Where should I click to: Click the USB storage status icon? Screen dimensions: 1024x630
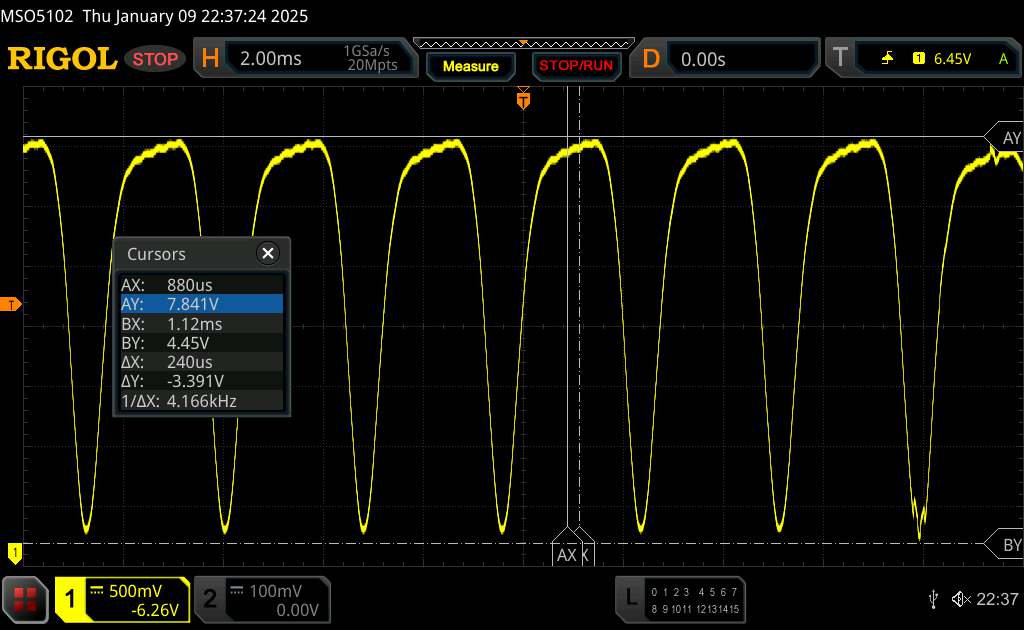[x=933, y=598]
